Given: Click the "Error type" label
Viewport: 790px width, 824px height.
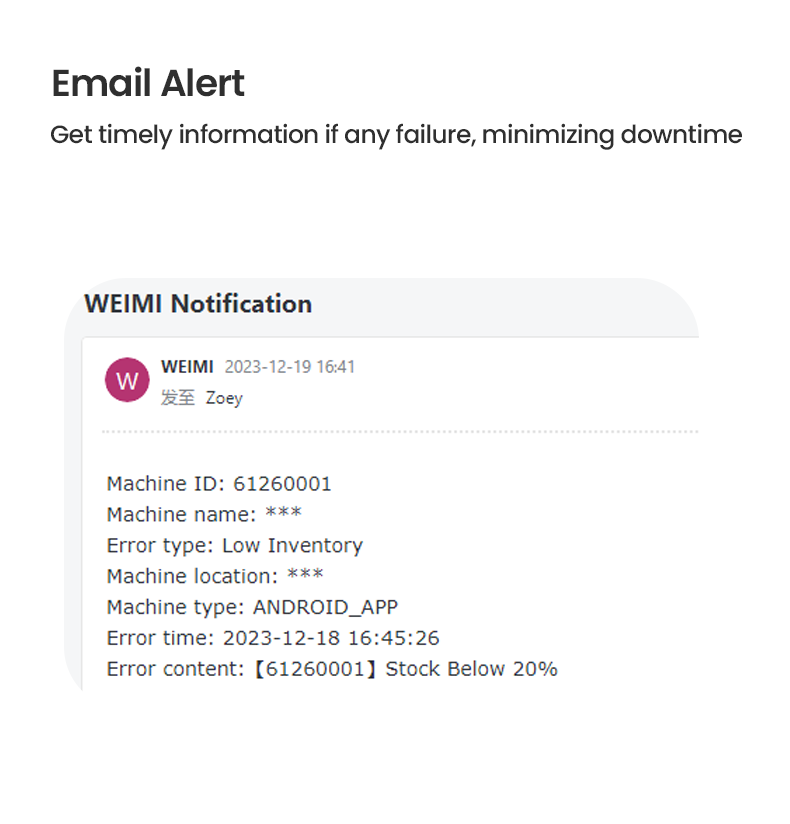Looking at the screenshot, I should [160, 546].
